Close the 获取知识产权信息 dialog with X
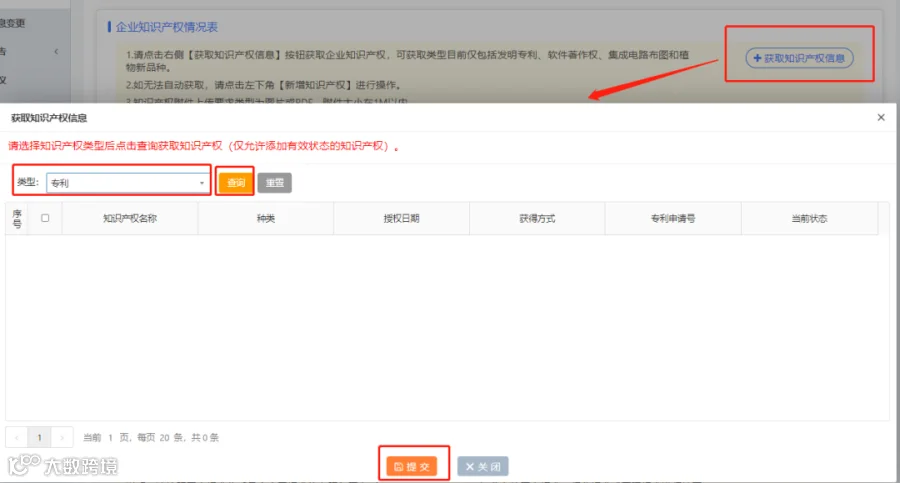900x483 pixels. [881, 117]
